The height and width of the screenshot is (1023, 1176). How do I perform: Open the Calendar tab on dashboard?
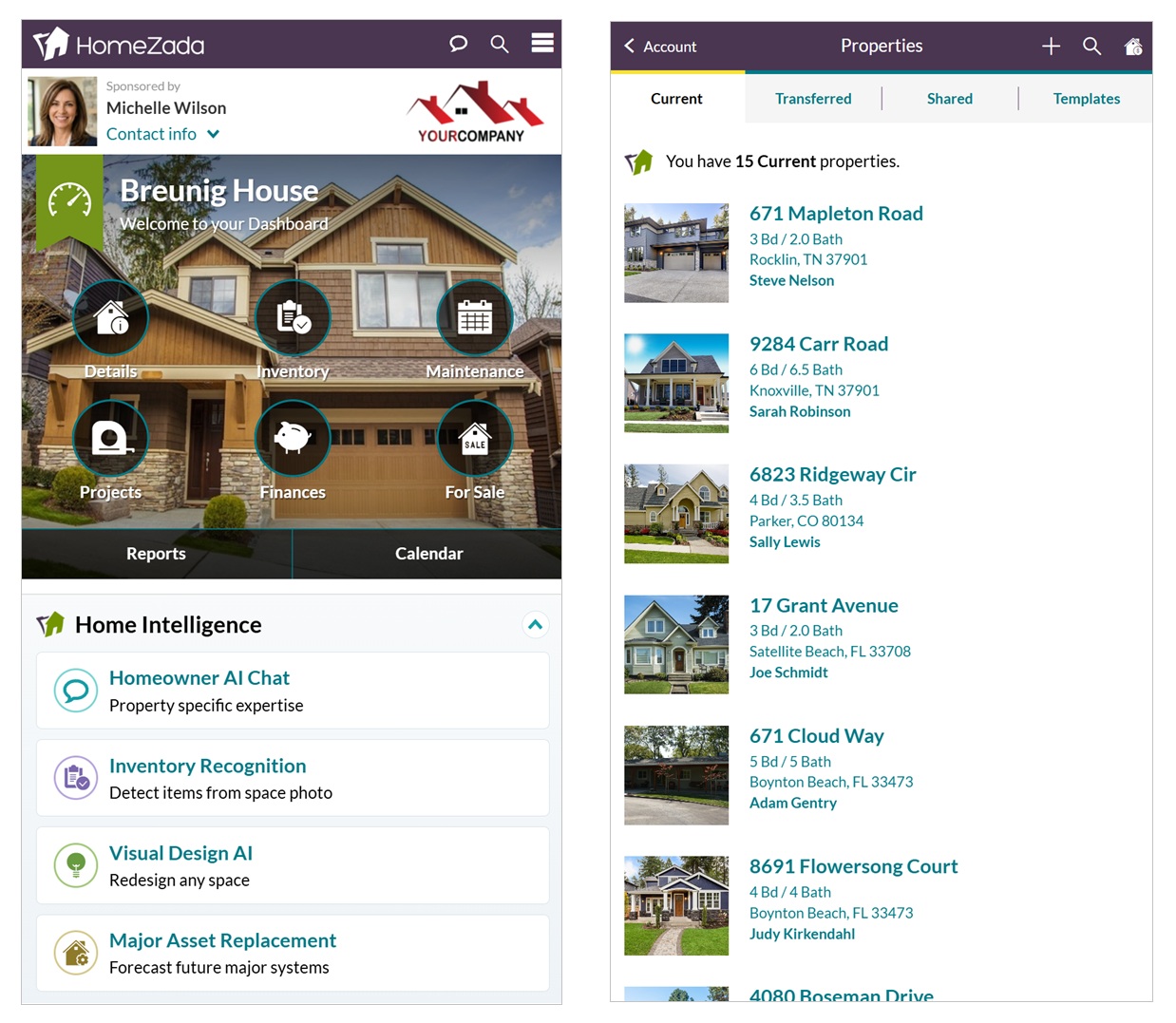pyautogui.click(x=428, y=554)
